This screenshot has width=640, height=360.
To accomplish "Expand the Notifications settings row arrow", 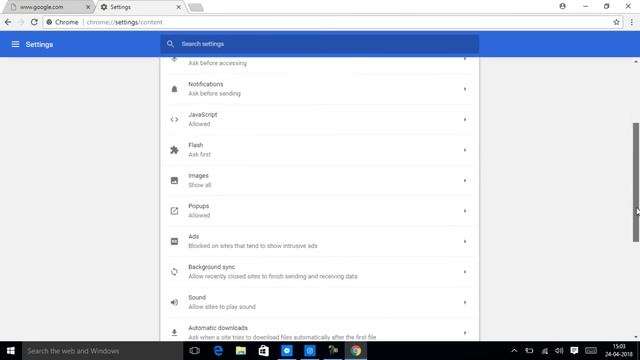I will (465, 89).
